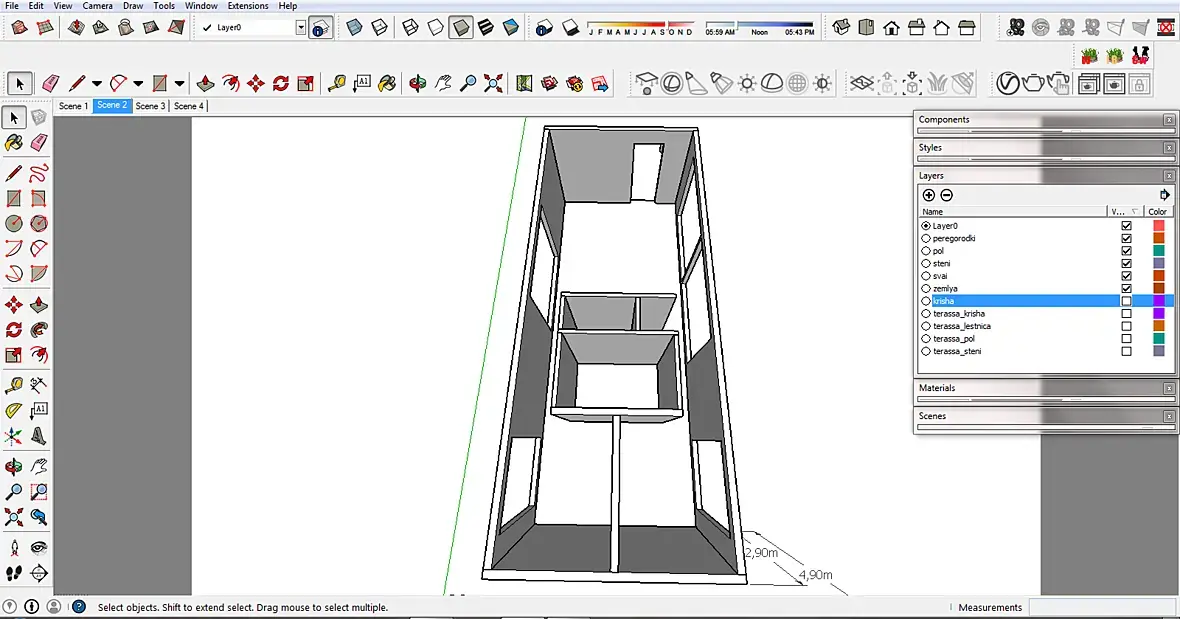This screenshot has height=619, width=1180.
Task: Select the Eraser tool in top toolbar
Action: click(51, 83)
